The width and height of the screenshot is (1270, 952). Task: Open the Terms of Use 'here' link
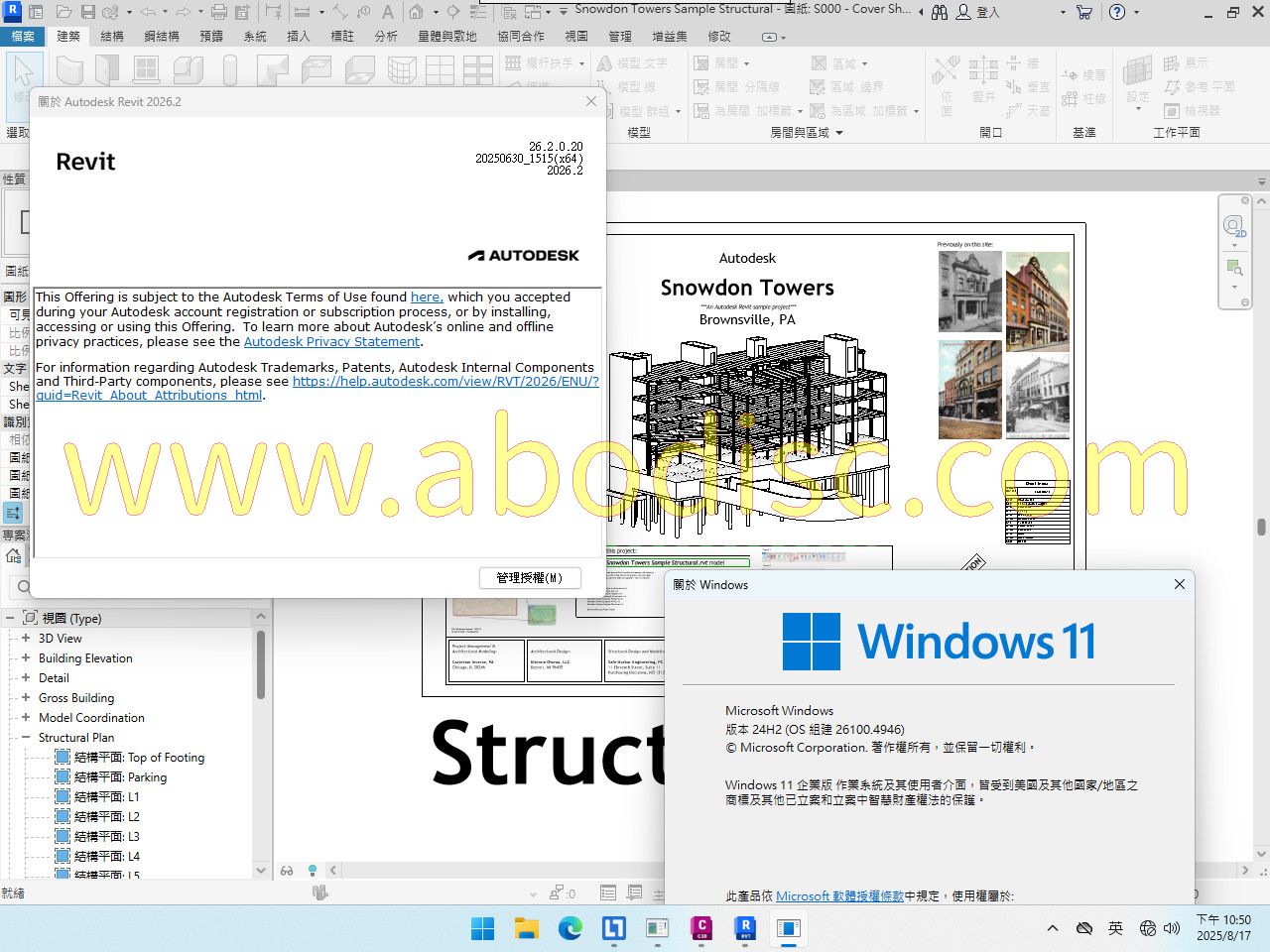click(427, 297)
